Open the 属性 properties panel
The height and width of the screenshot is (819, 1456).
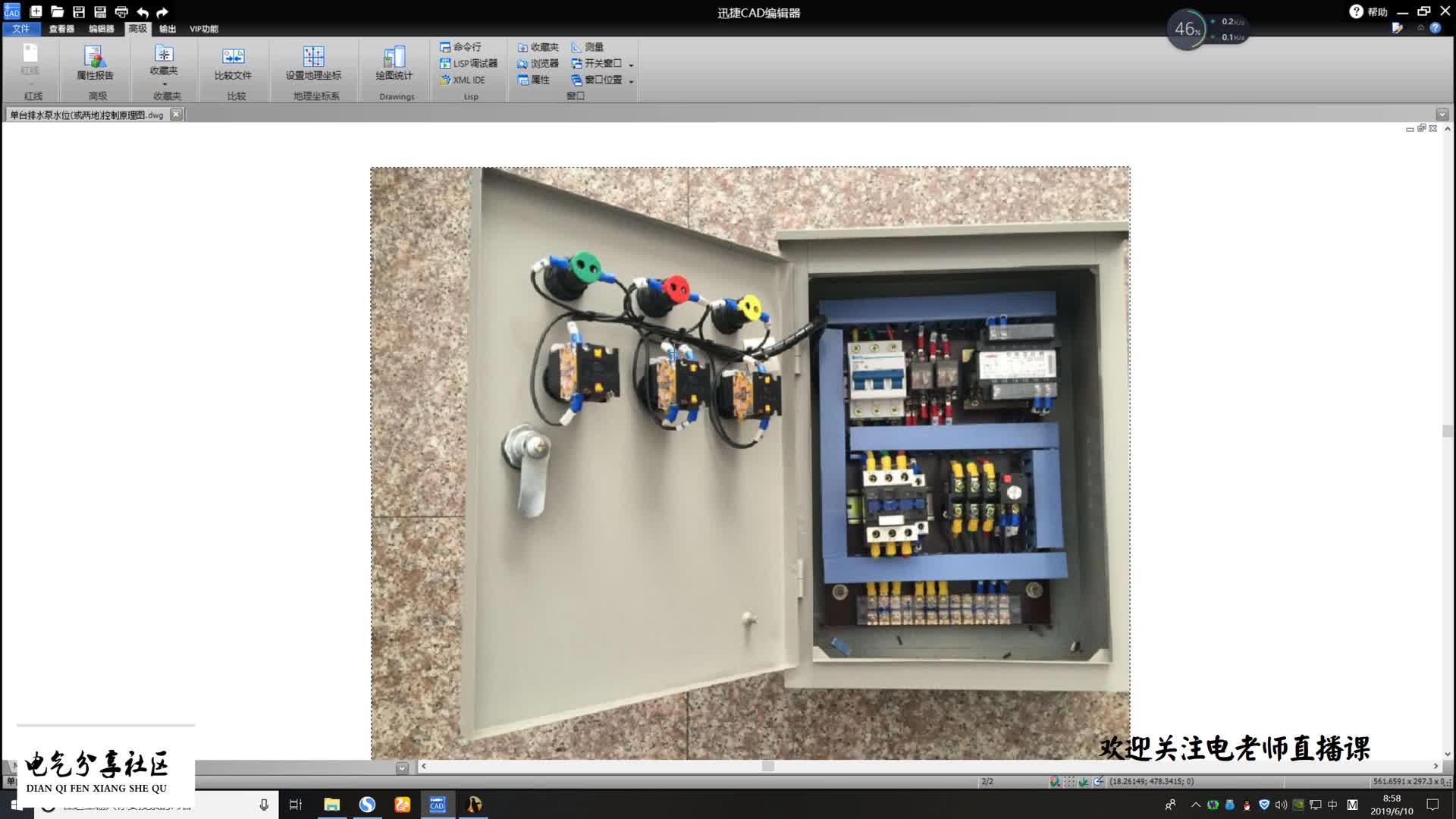(x=533, y=80)
